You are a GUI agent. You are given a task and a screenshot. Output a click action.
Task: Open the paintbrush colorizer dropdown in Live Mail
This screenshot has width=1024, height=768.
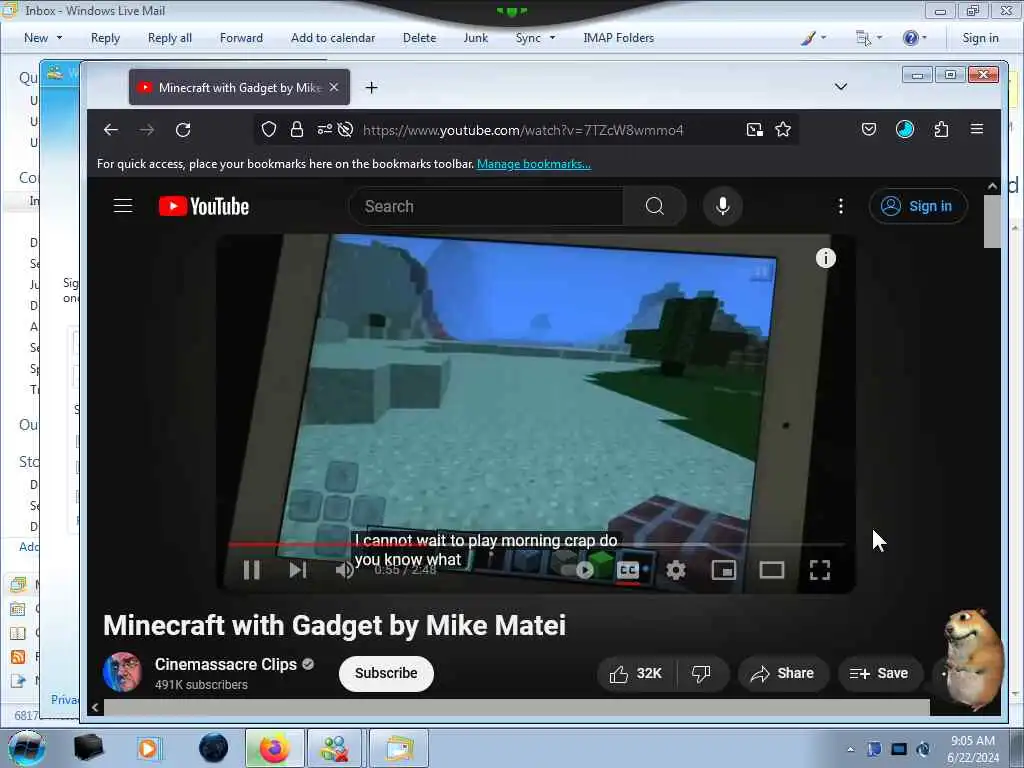point(814,38)
